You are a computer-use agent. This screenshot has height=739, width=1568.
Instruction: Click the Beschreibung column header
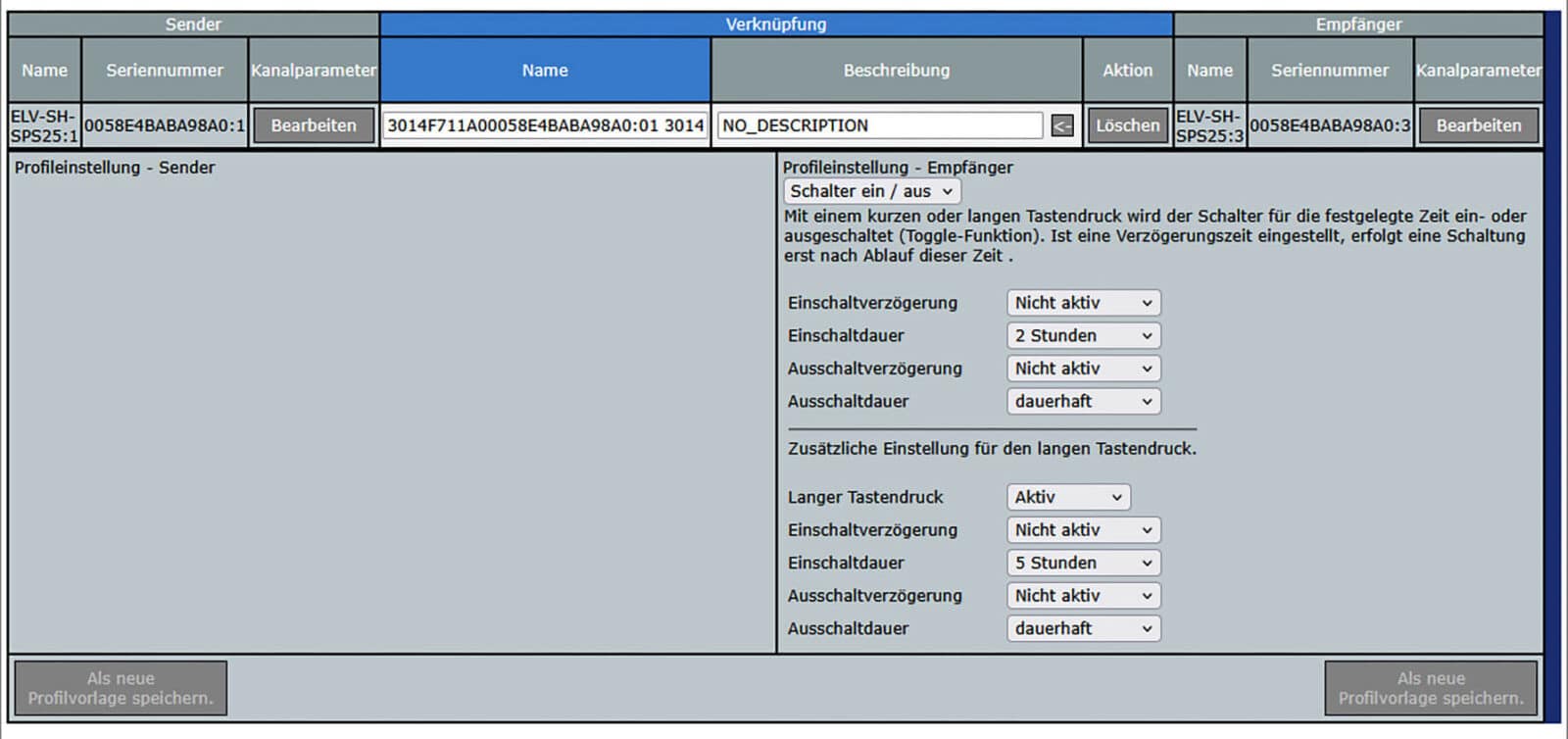(x=897, y=71)
